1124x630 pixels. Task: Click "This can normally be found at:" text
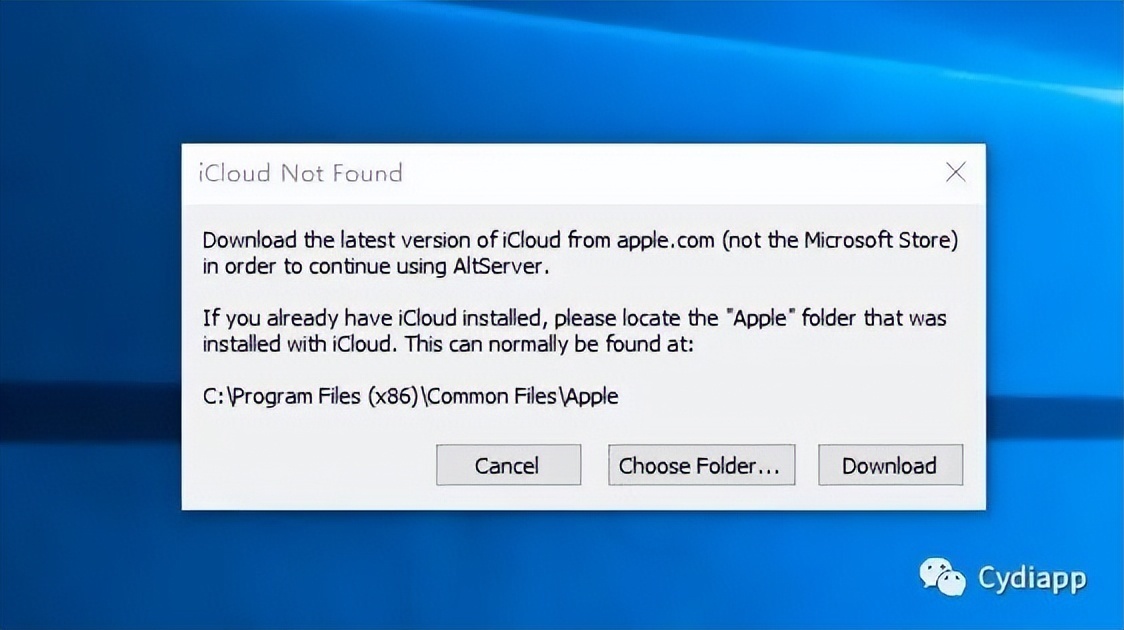(570, 344)
